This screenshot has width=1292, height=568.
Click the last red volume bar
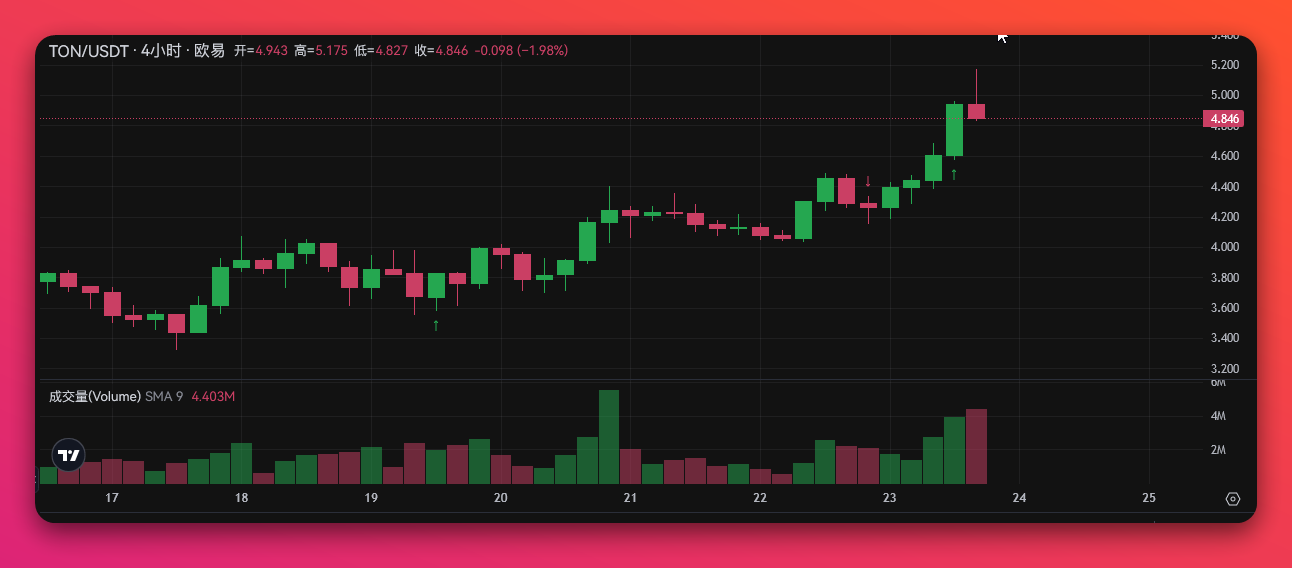point(976,446)
